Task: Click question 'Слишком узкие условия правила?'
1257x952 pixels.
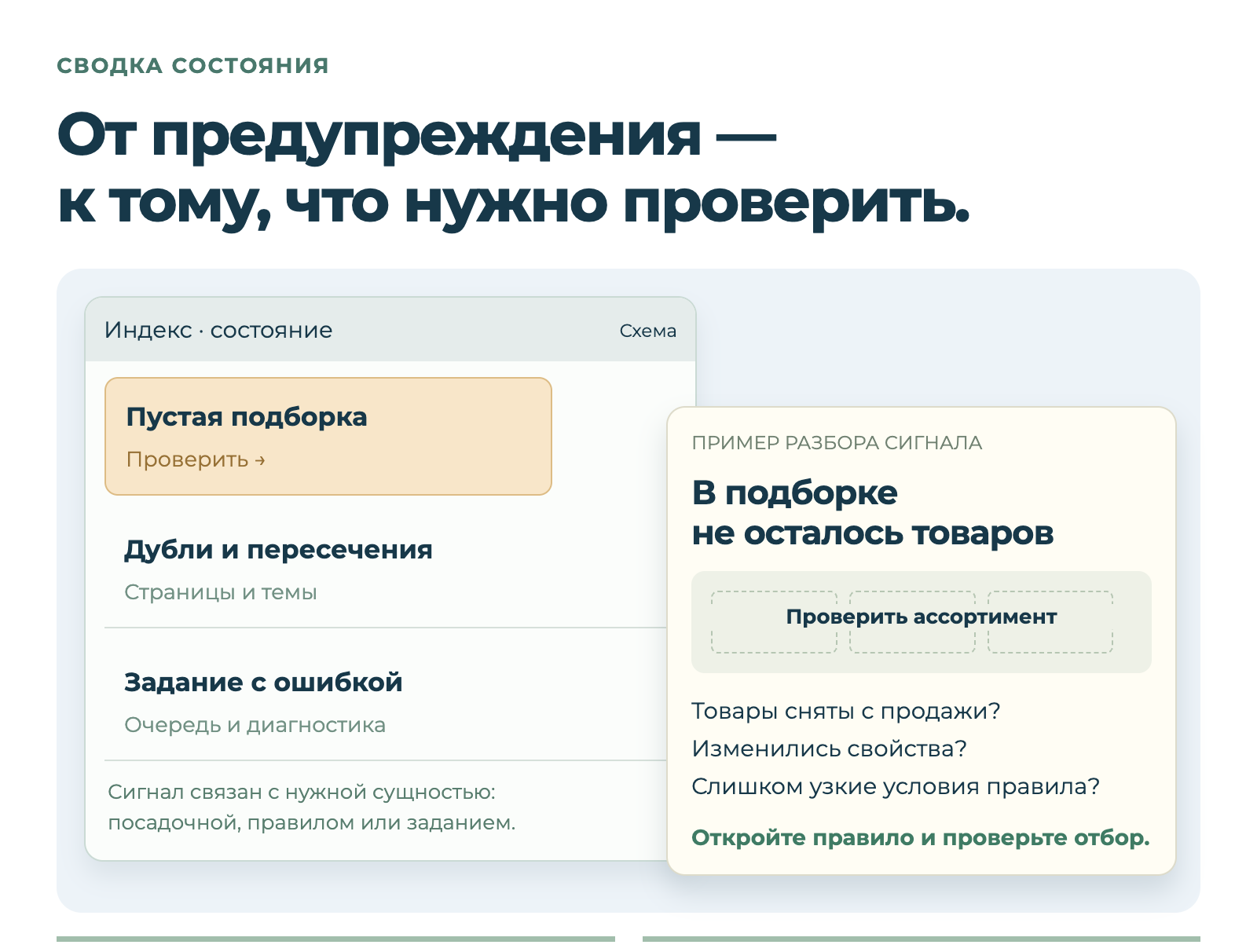Action: pos(896,786)
